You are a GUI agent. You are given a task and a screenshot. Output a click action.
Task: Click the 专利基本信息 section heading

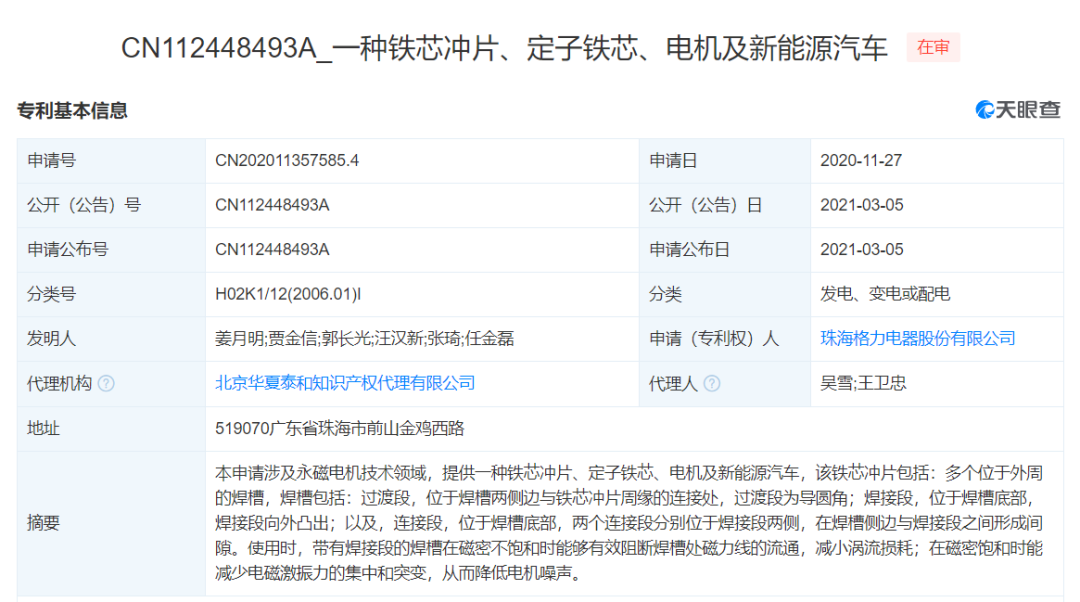(x=72, y=110)
